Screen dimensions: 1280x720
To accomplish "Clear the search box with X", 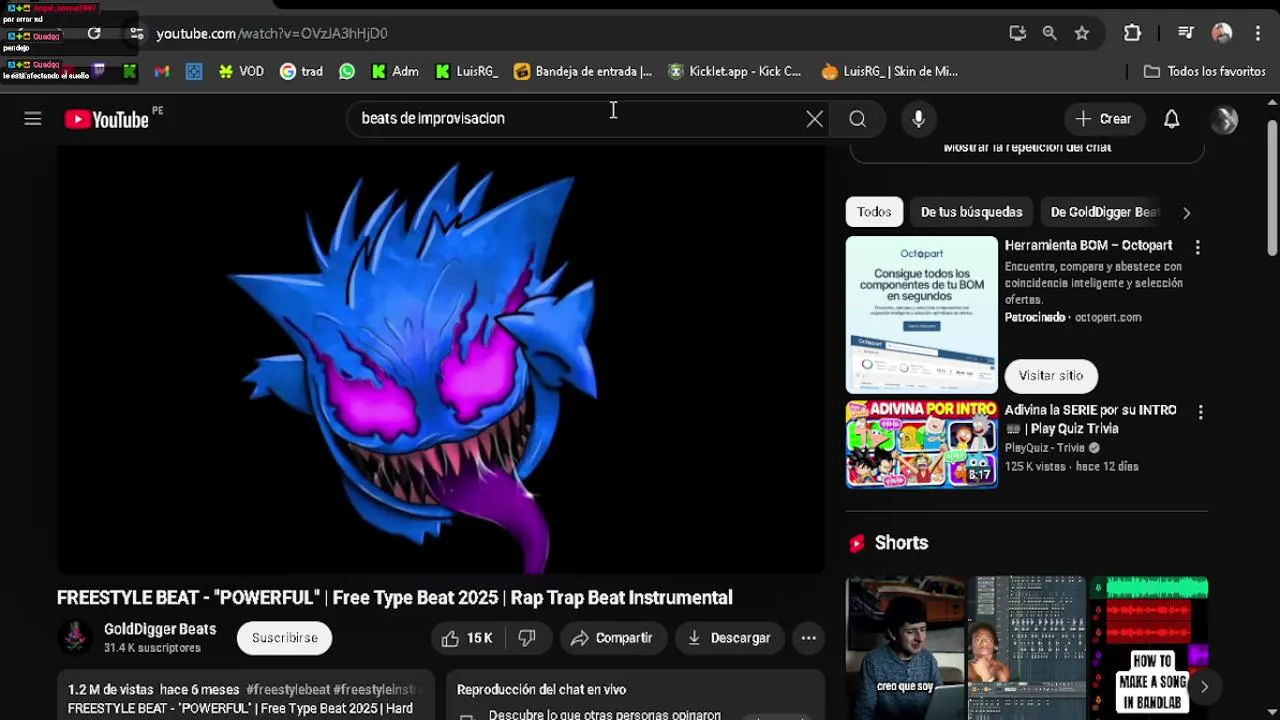I will [815, 119].
